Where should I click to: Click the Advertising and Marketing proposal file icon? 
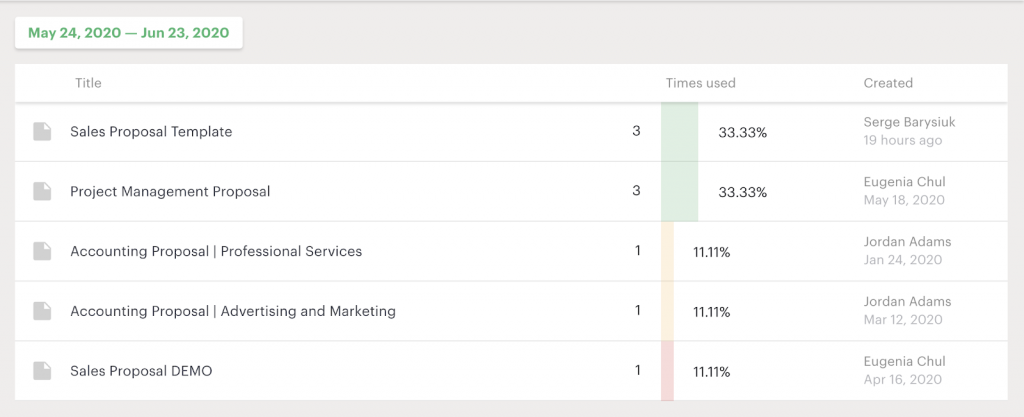[x=42, y=311]
